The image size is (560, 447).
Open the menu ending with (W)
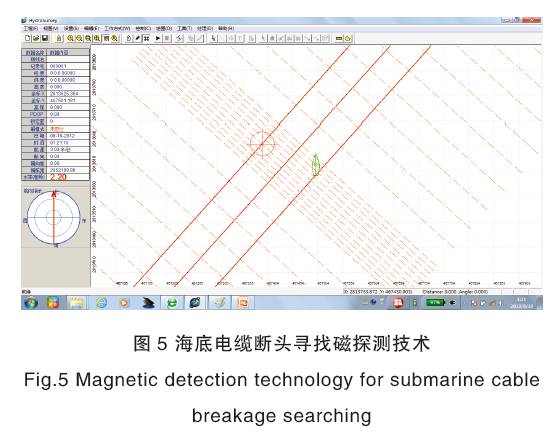point(117,28)
